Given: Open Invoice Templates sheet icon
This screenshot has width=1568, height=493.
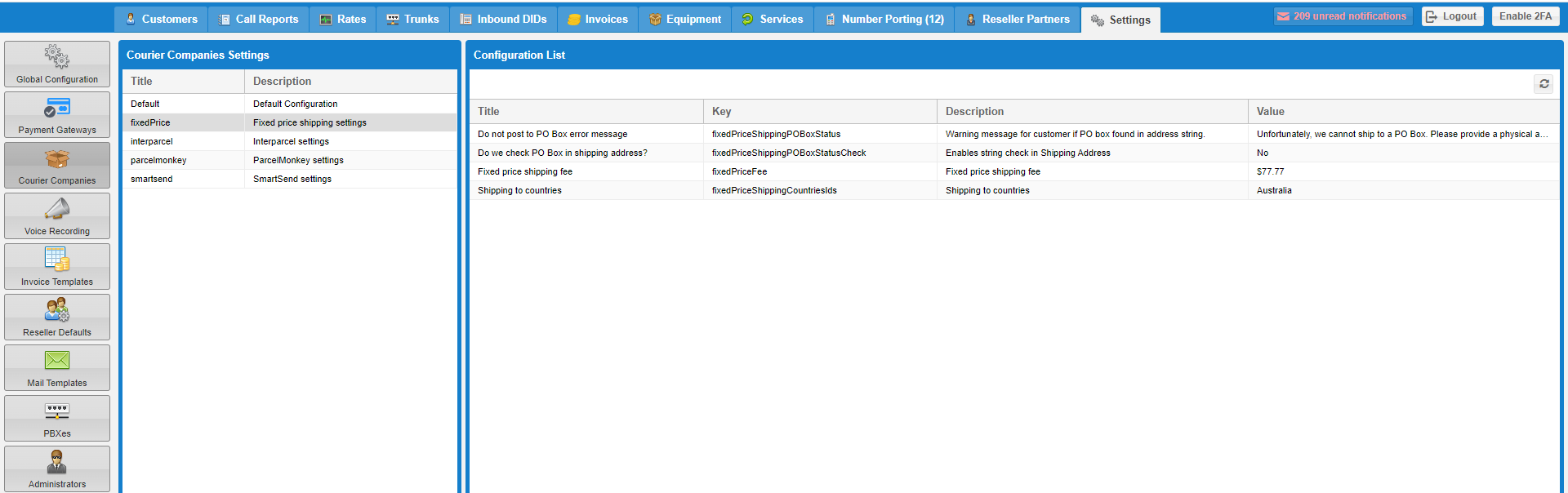Looking at the screenshot, I should [57, 259].
